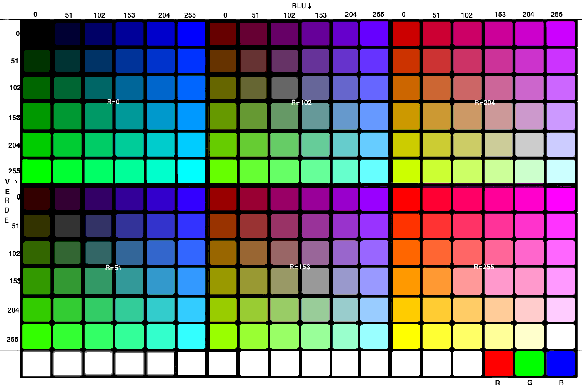Pick dark gray swatch R=51 G=51 B=51
The width and height of the screenshot is (582, 388).
click(67, 226)
